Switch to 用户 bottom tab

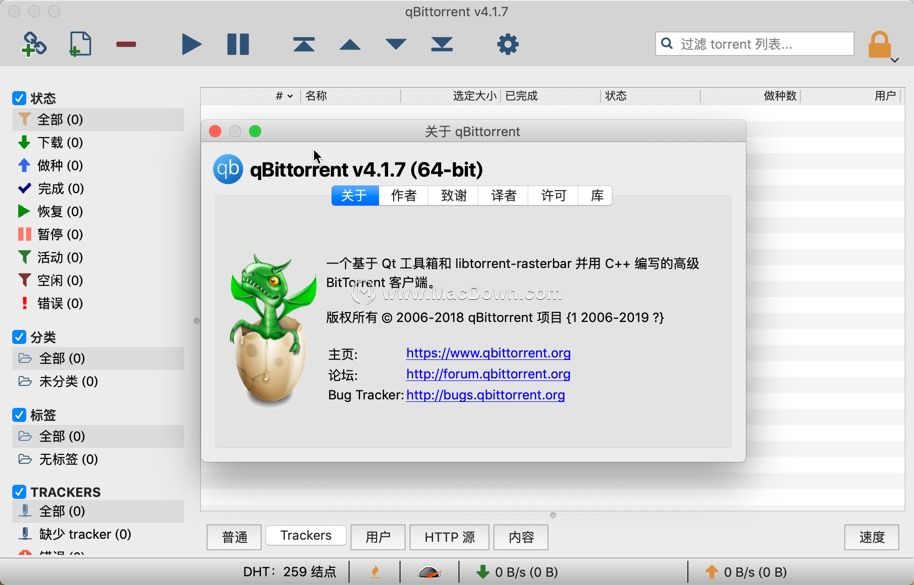tap(378, 537)
